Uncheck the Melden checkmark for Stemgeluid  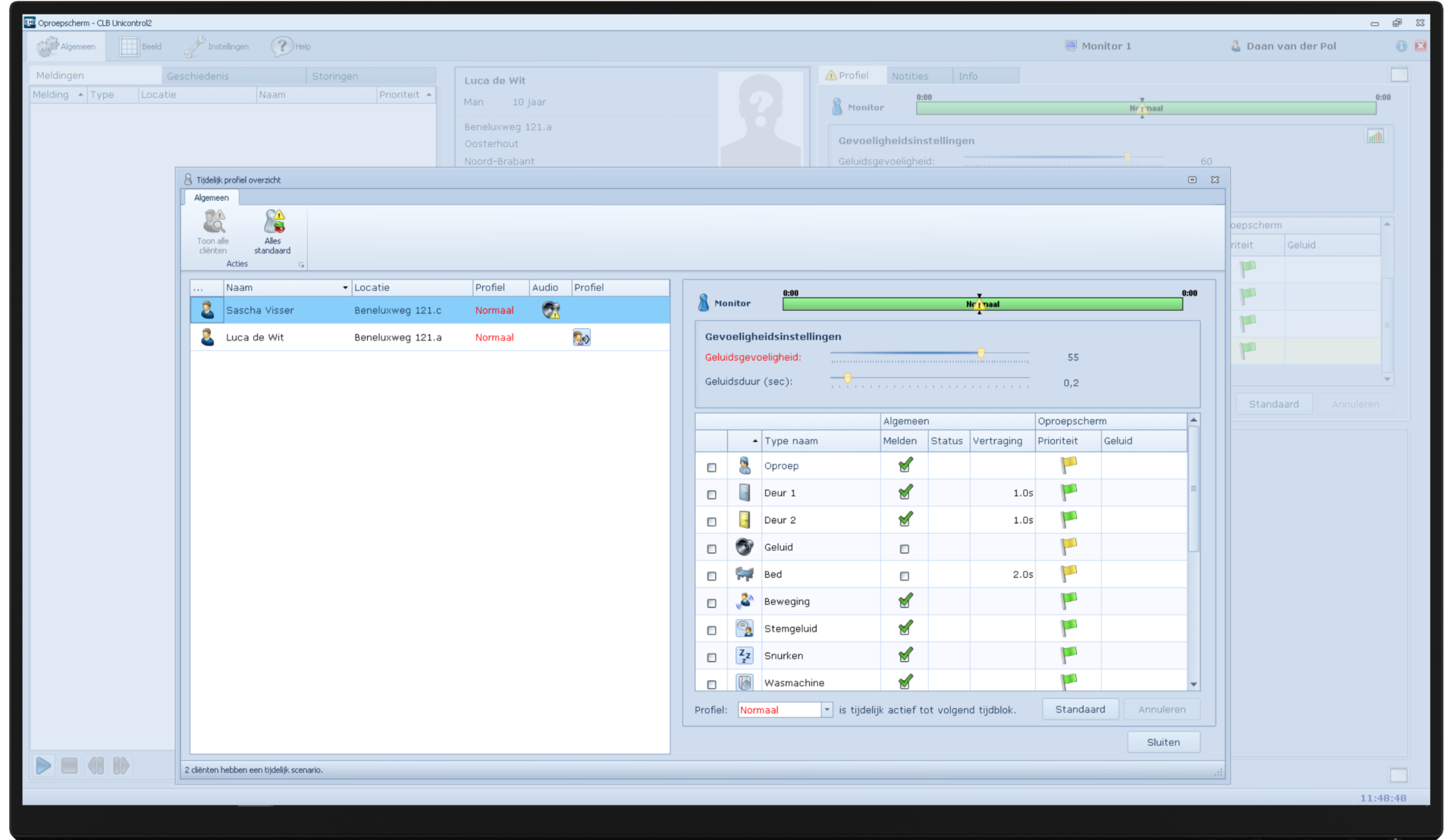(905, 628)
